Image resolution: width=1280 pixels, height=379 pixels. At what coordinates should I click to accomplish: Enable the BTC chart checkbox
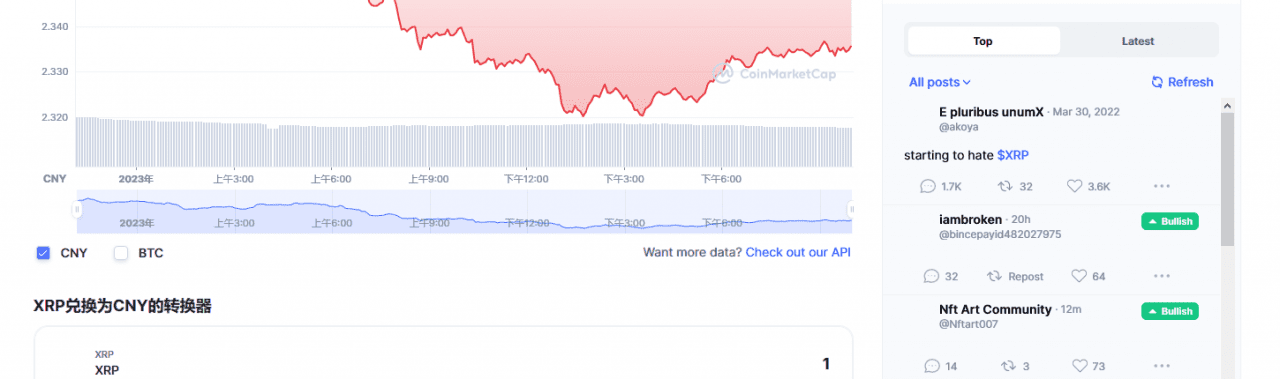[x=121, y=253]
